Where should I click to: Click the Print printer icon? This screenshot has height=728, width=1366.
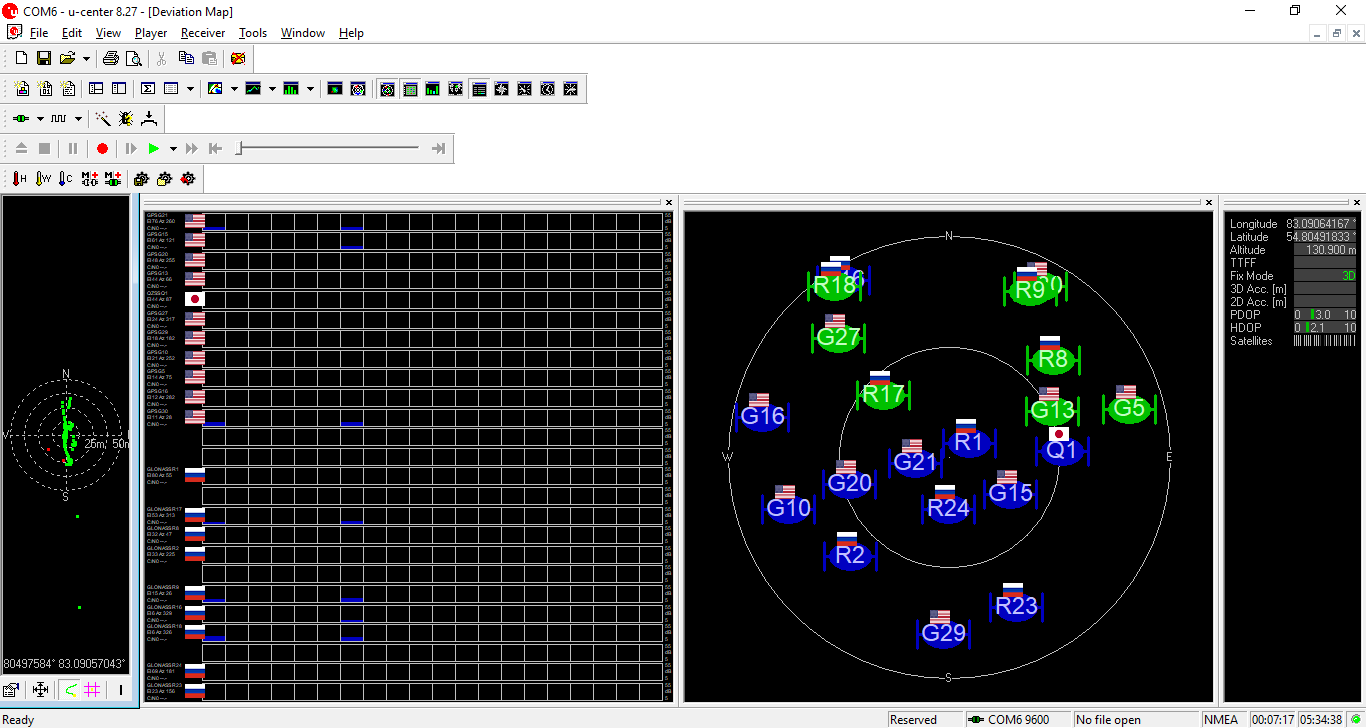coord(111,59)
